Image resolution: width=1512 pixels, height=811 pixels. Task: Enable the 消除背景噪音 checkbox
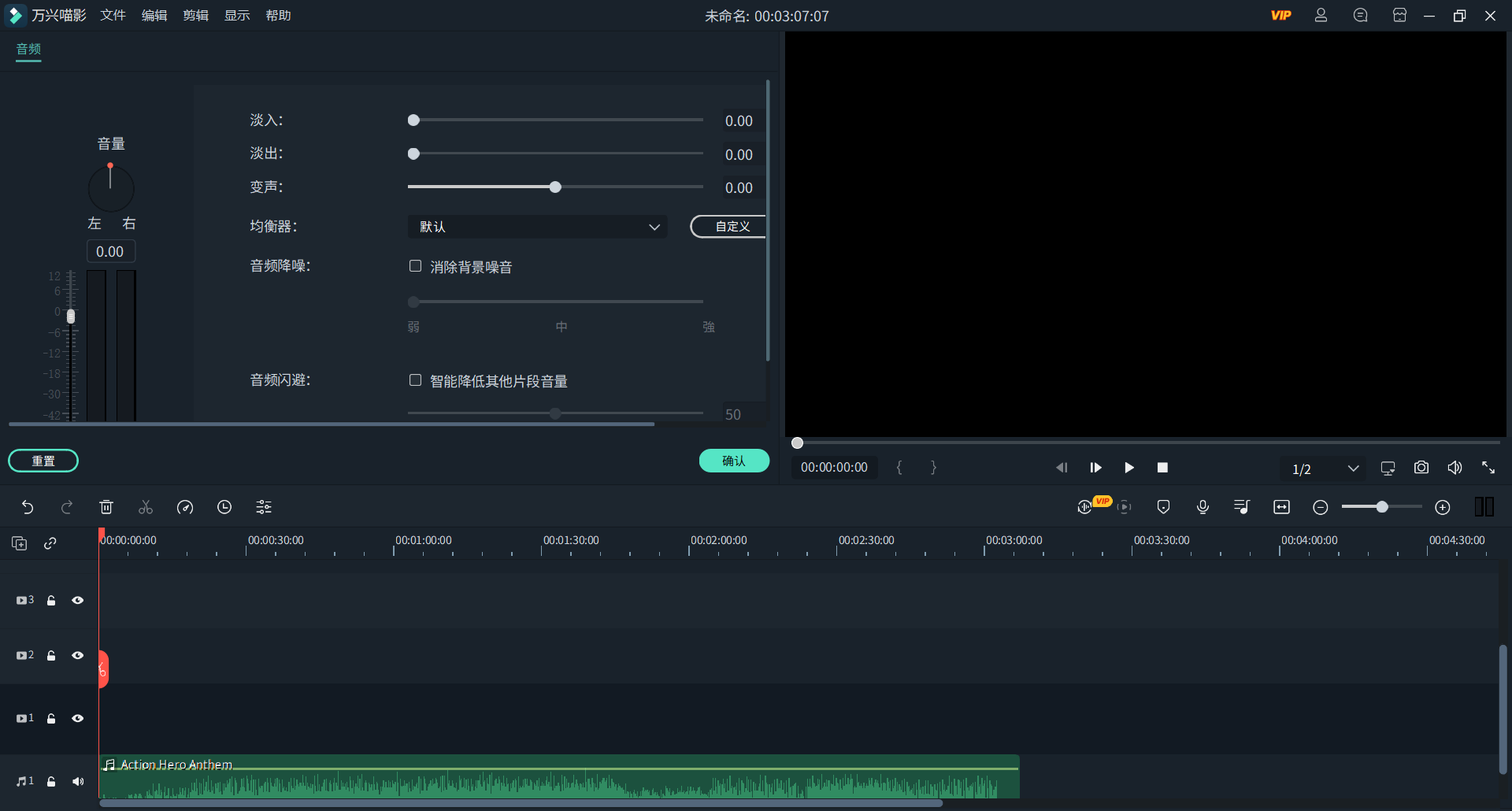coord(415,266)
